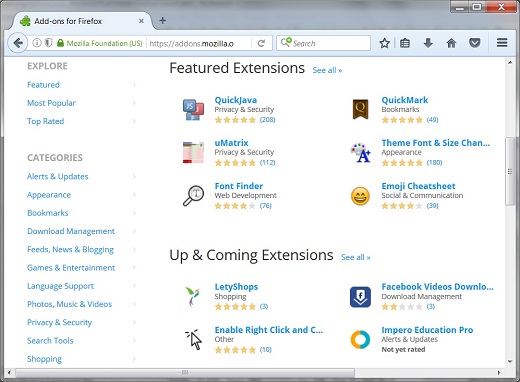Click the chevron beside Download Management
The image size is (520, 382).
[134, 231]
